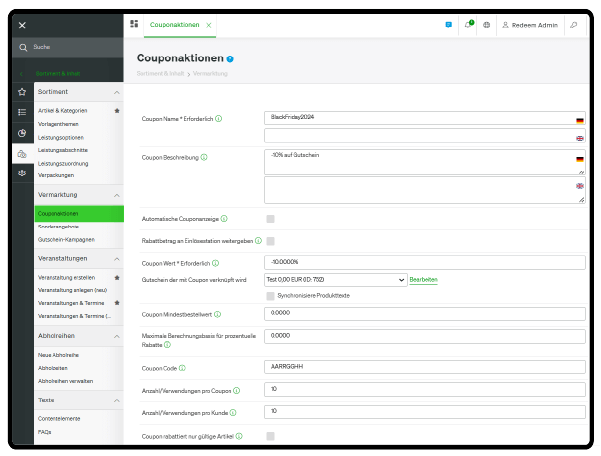Open the Gutschein linked to coupon dropdown
This screenshot has width=601, height=456.
click(x=334, y=280)
